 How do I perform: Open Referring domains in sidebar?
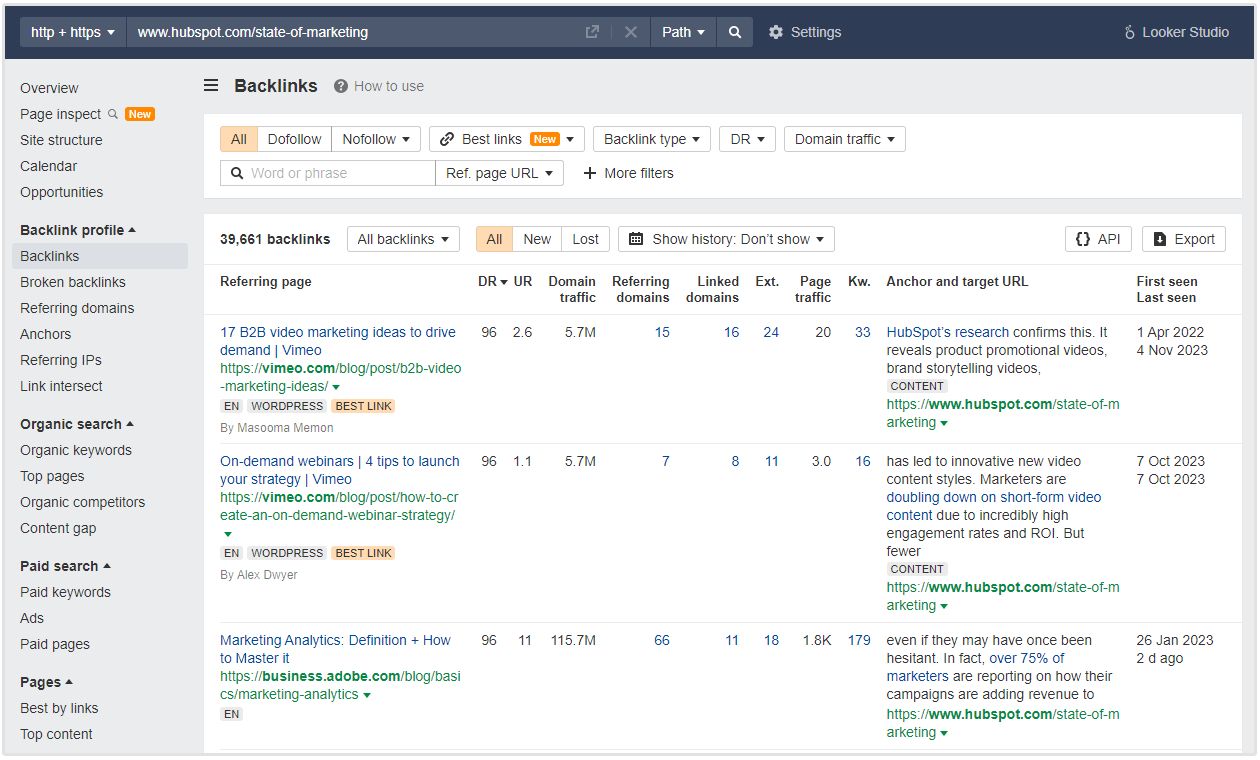(77, 308)
